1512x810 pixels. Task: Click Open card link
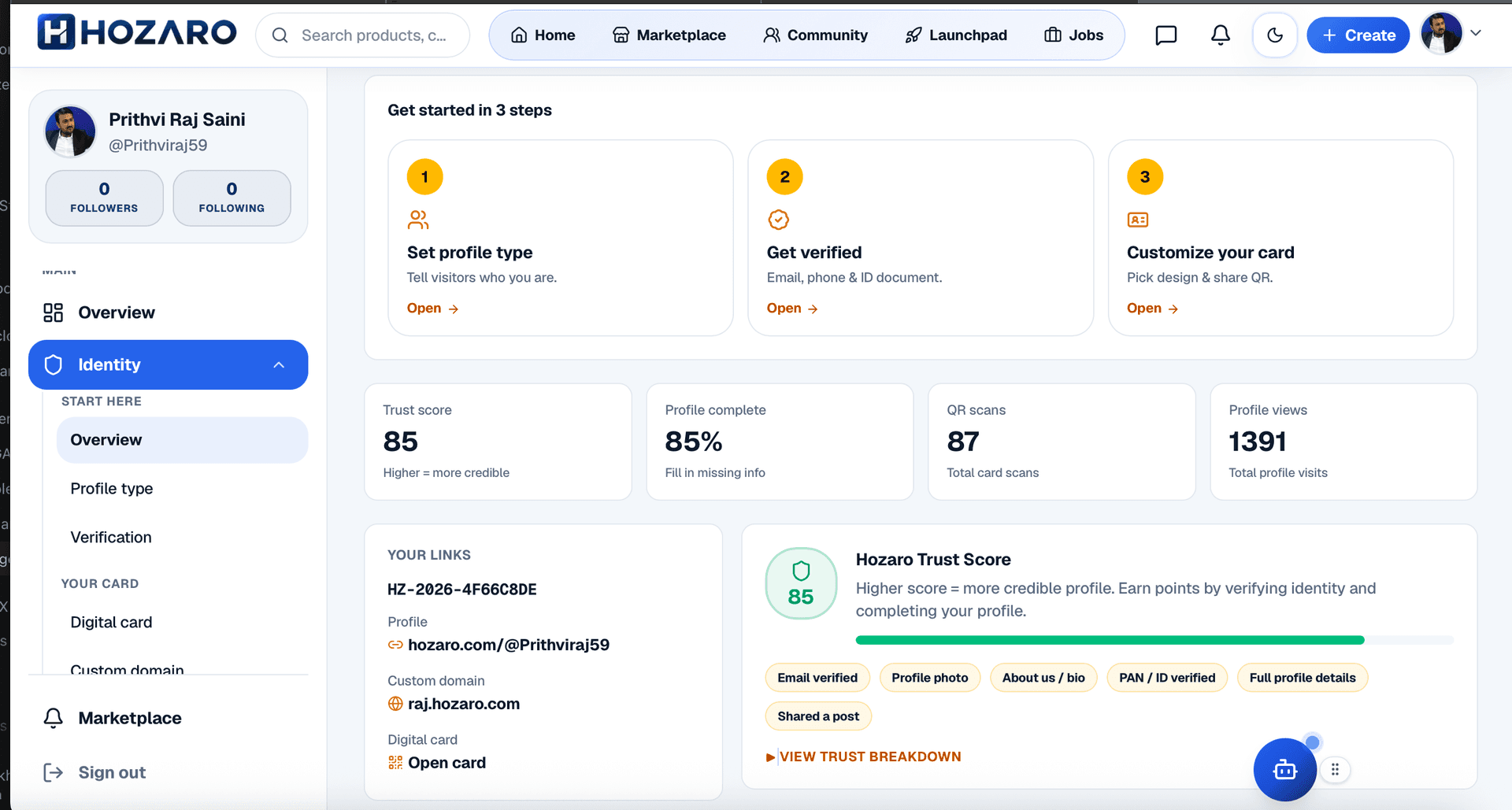(x=447, y=763)
